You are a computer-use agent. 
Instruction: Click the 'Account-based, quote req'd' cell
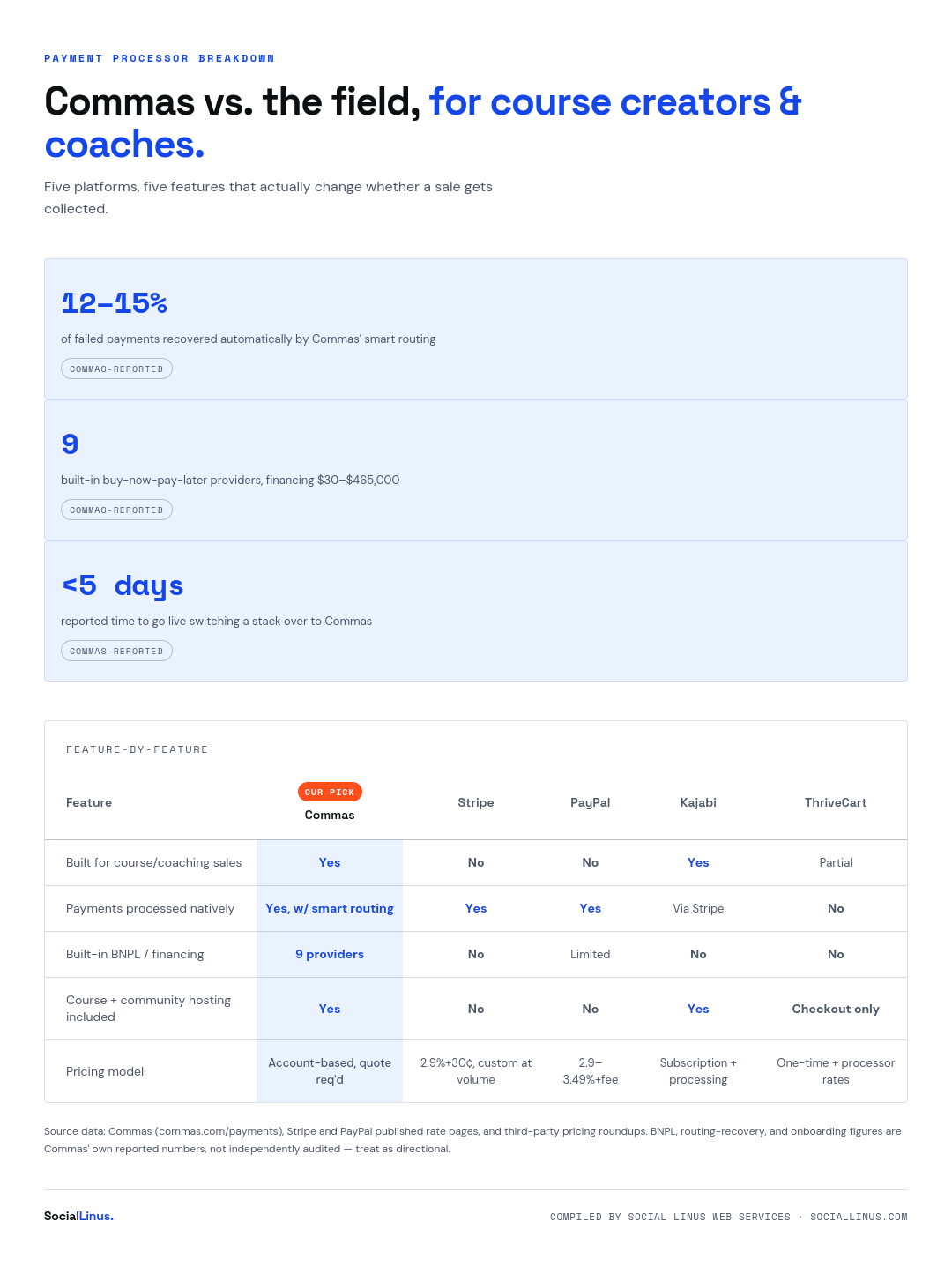tap(330, 1071)
